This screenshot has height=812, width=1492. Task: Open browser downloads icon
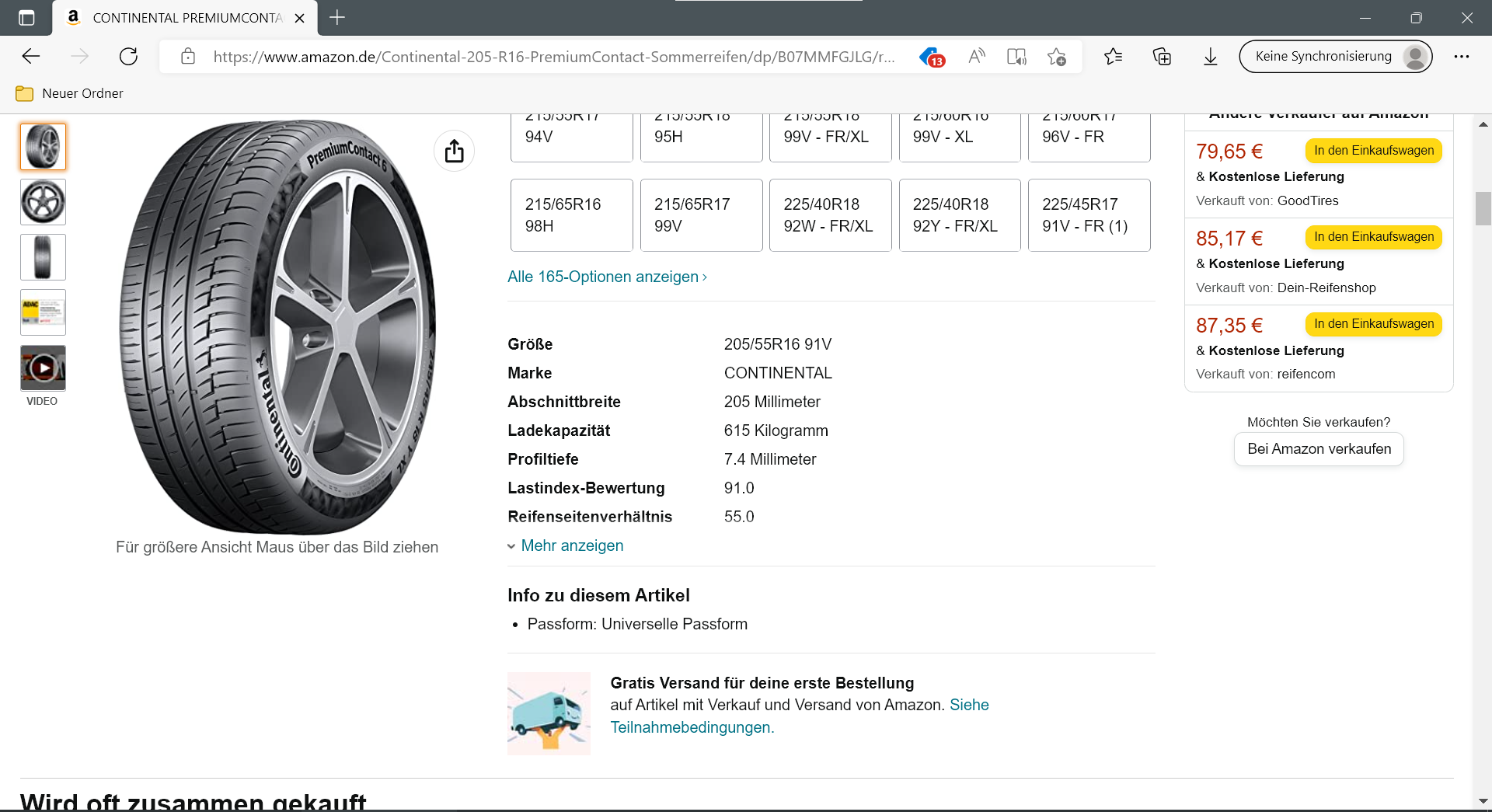pyautogui.click(x=1210, y=57)
